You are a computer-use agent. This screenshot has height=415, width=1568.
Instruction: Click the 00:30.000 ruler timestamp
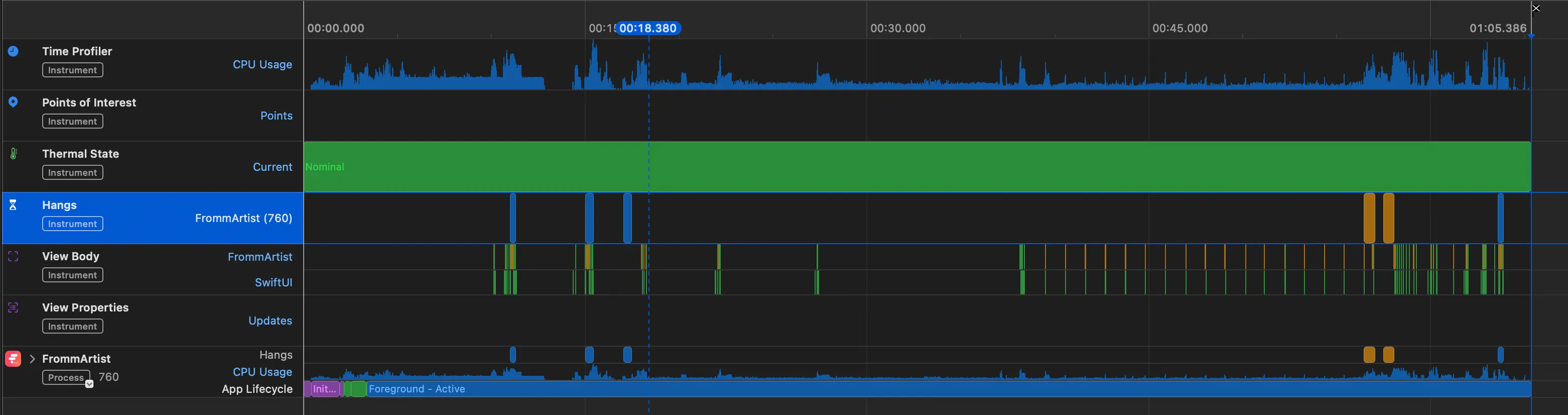pyautogui.click(x=898, y=28)
